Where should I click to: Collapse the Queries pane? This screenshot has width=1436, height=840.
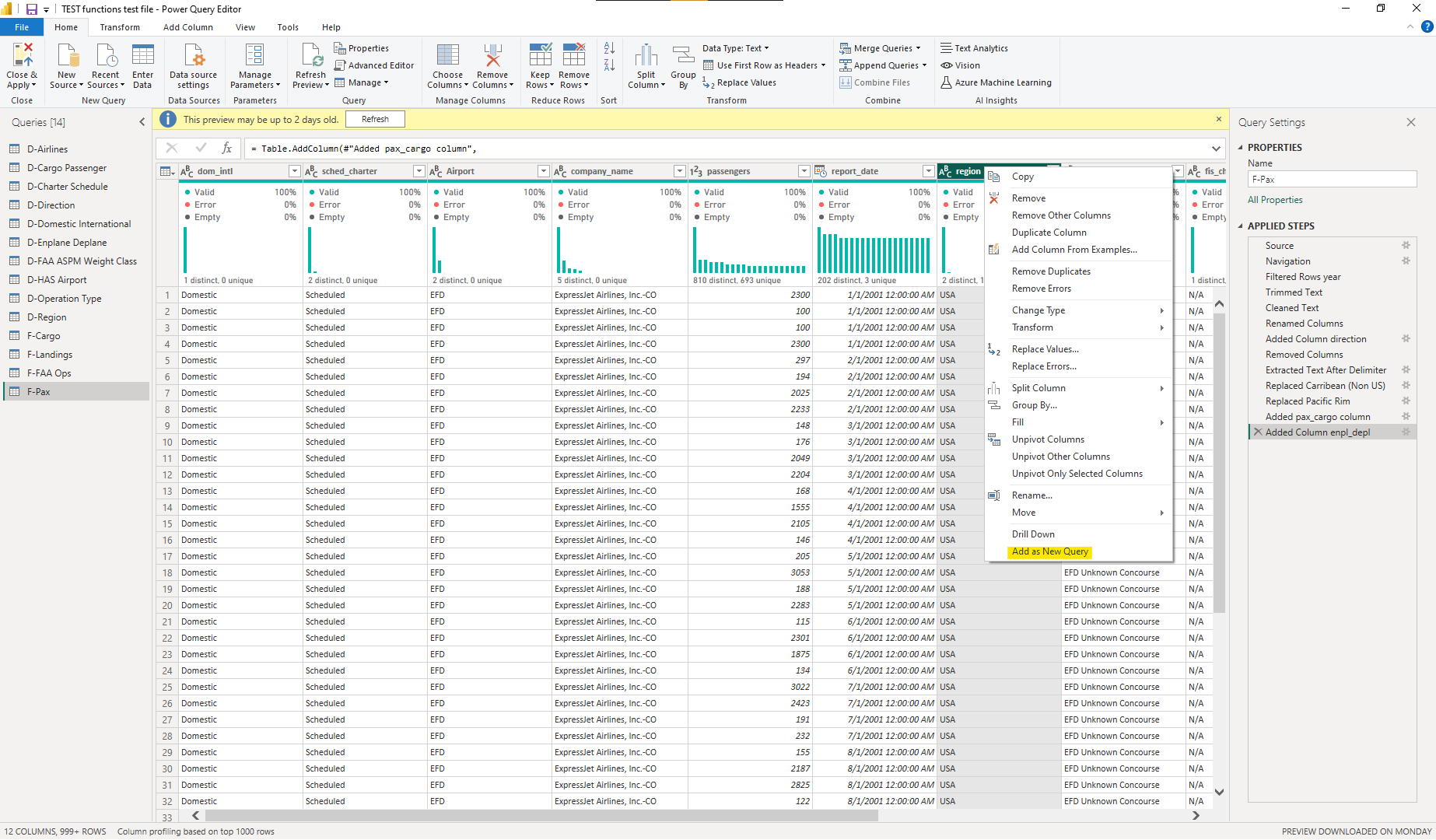pos(142,122)
